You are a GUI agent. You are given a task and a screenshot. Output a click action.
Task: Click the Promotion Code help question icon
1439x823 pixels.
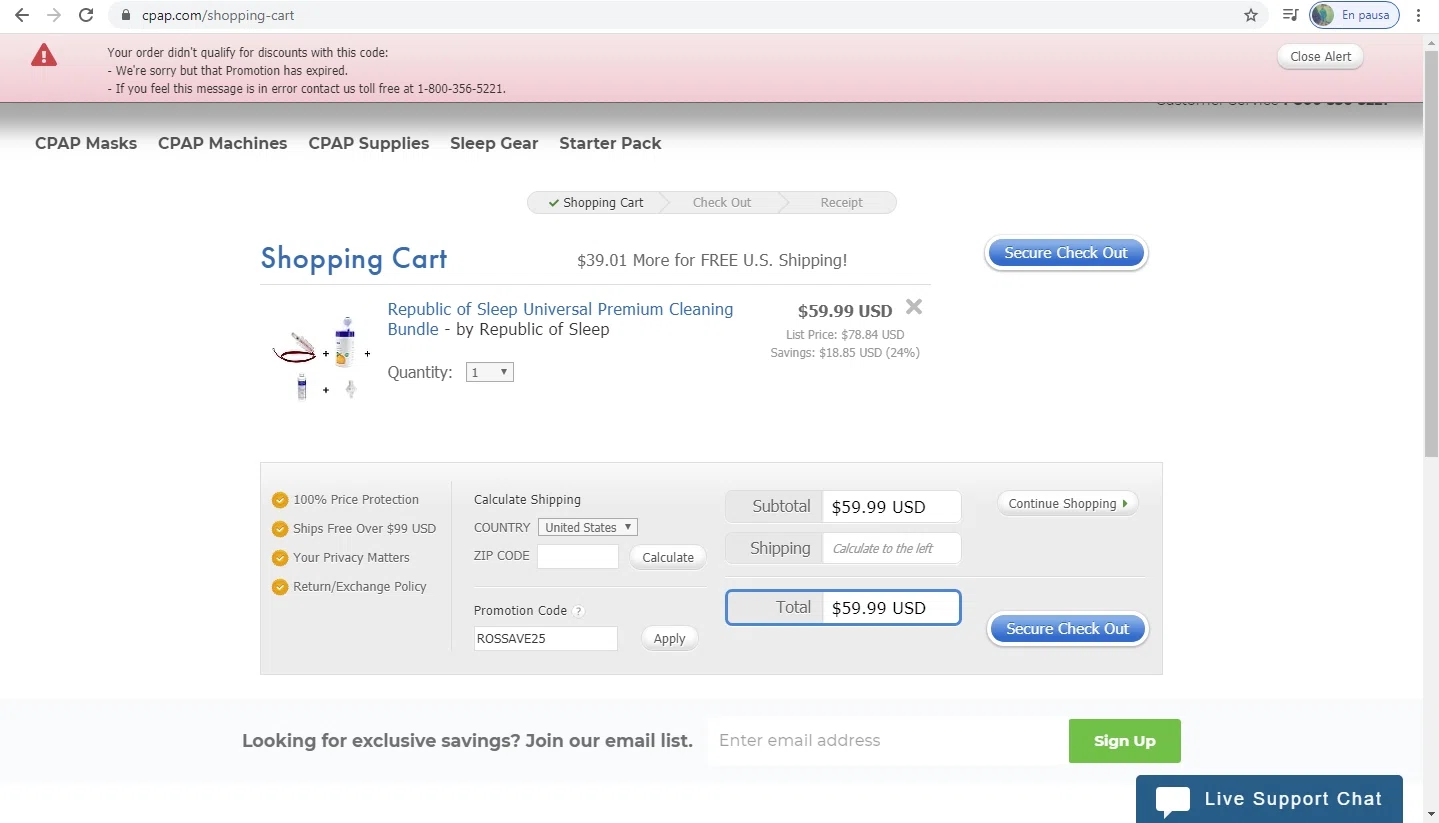coord(579,611)
